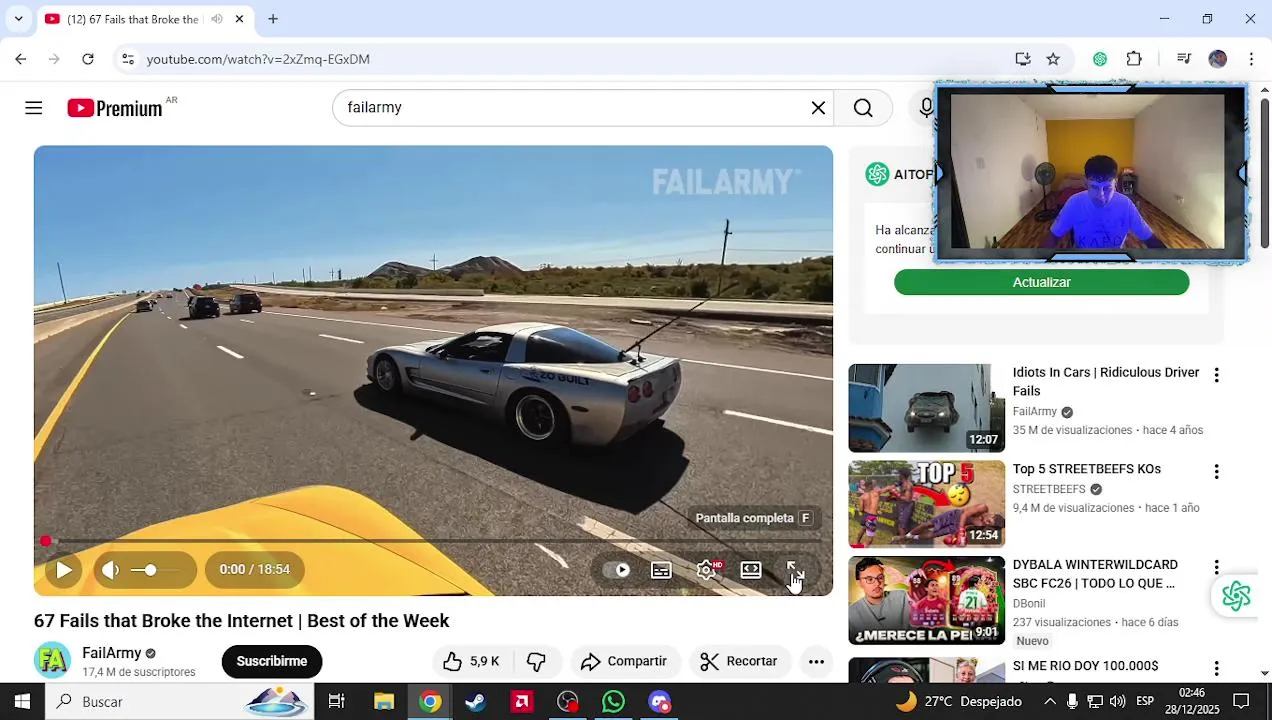This screenshot has width=1272, height=720.
Task: Open Top 5 STREETBEEFS KOs thumbnail
Action: [x=926, y=504]
